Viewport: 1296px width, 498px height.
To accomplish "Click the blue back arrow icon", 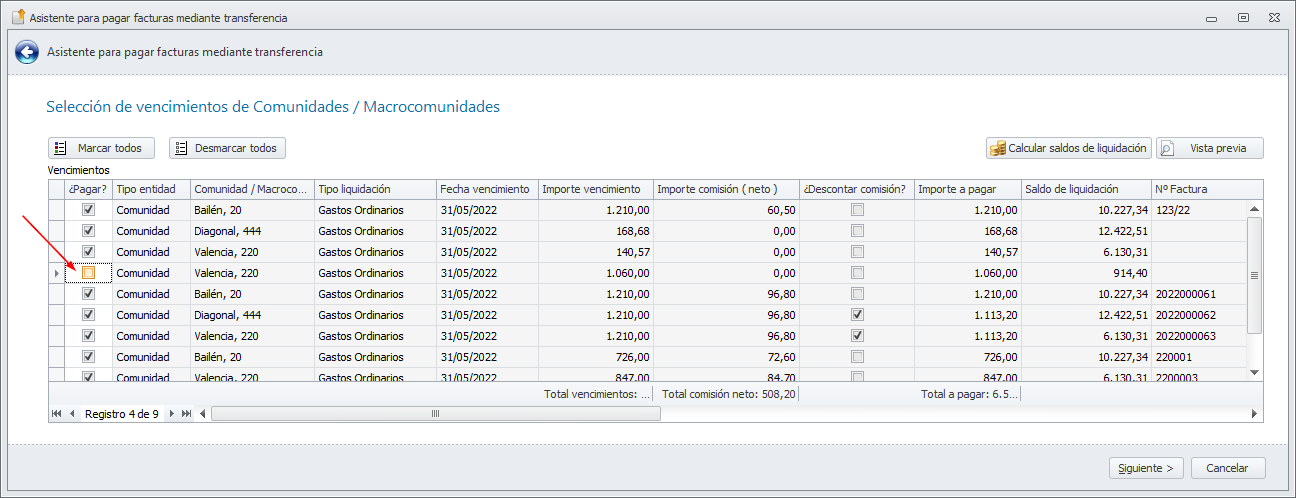I will [27, 52].
